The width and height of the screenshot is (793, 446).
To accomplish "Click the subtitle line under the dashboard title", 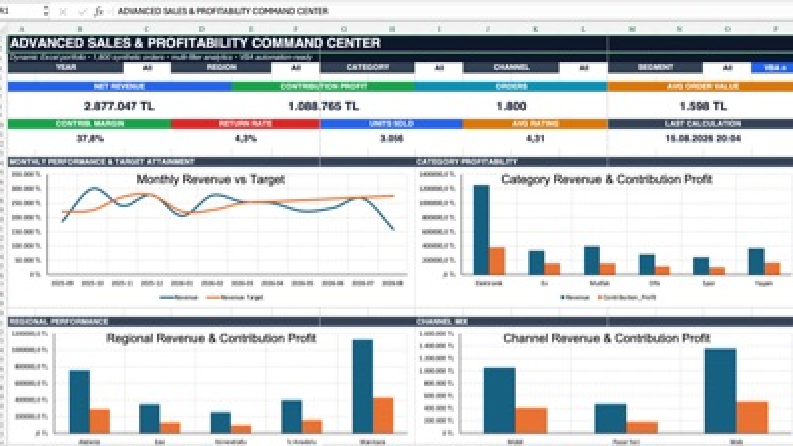I will 161,57.
